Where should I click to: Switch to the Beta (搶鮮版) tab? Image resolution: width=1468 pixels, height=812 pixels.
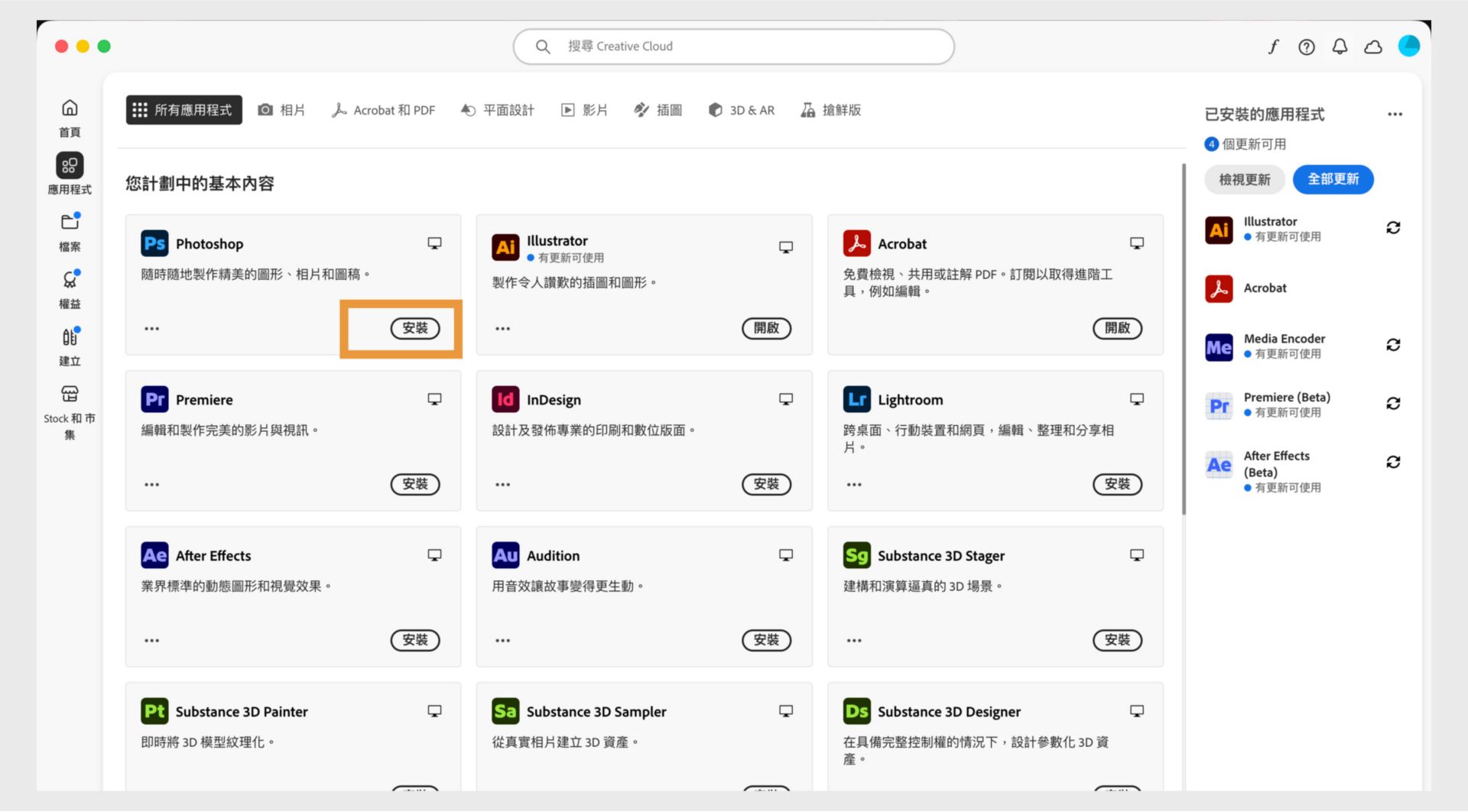[x=830, y=110]
